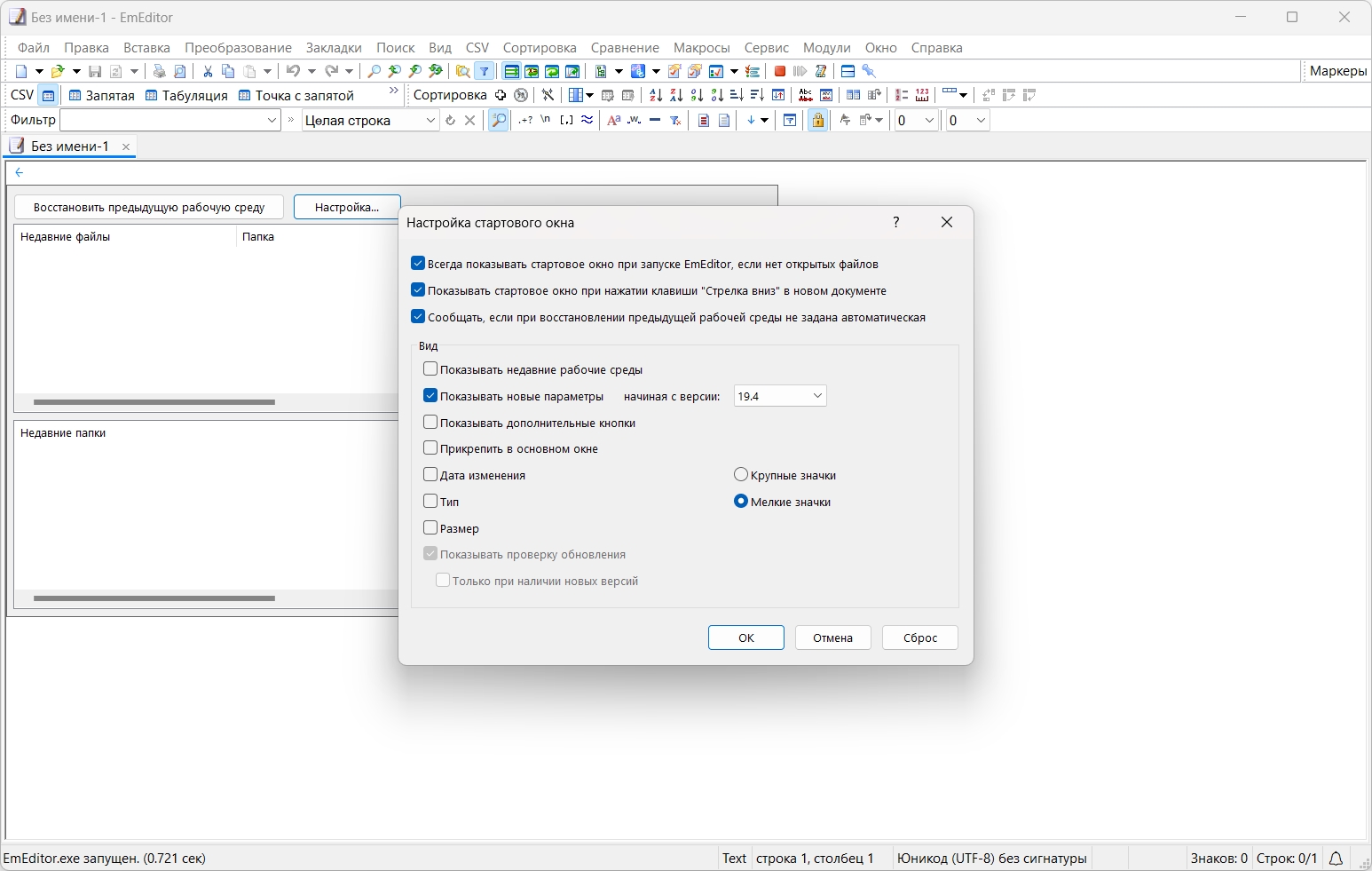This screenshot has width=1372, height=871.
Task: Open the Преобразование menu
Action: (238, 48)
